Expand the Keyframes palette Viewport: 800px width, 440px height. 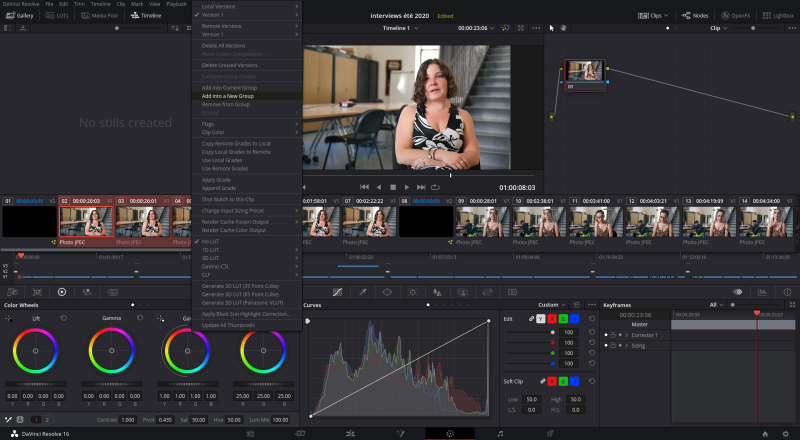coord(792,305)
